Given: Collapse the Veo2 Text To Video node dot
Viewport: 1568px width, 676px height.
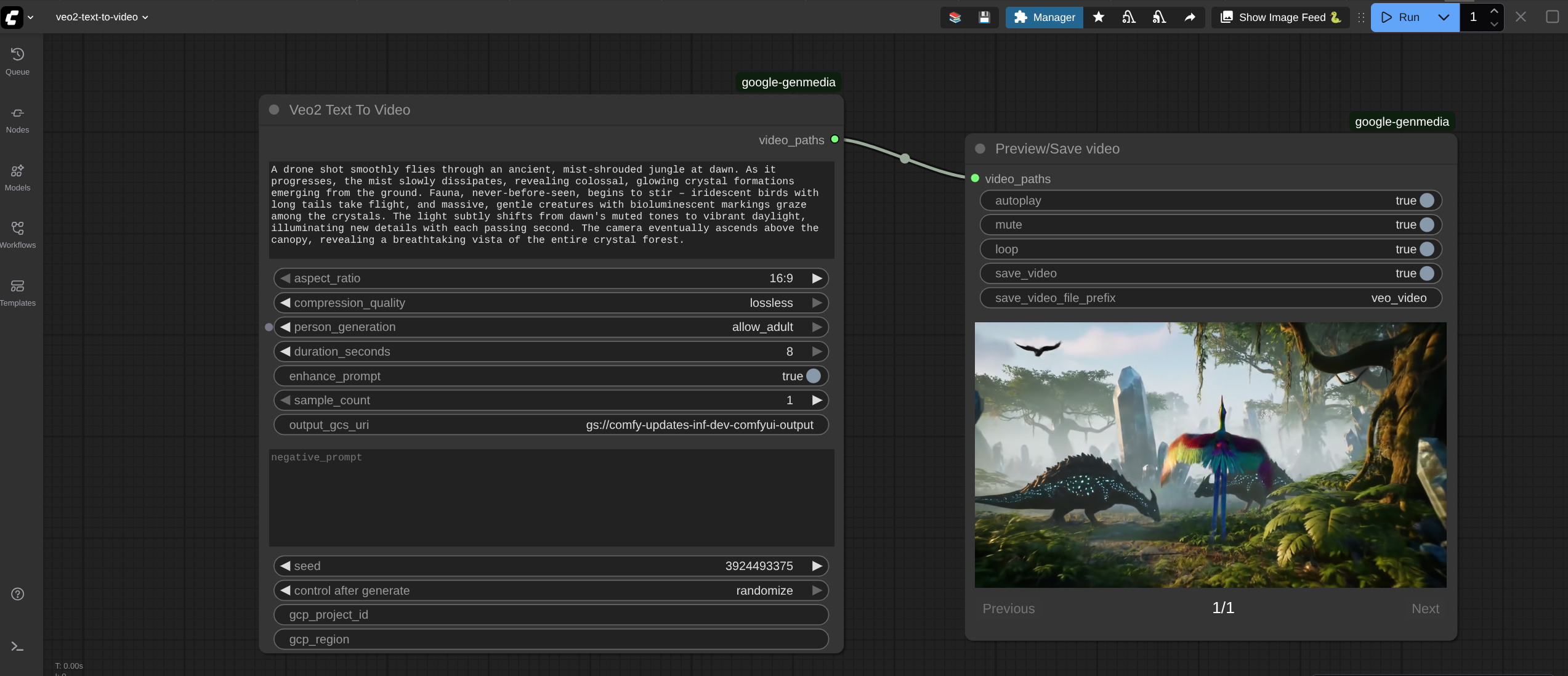Looking at the screenshot, I should coord(274,110).
